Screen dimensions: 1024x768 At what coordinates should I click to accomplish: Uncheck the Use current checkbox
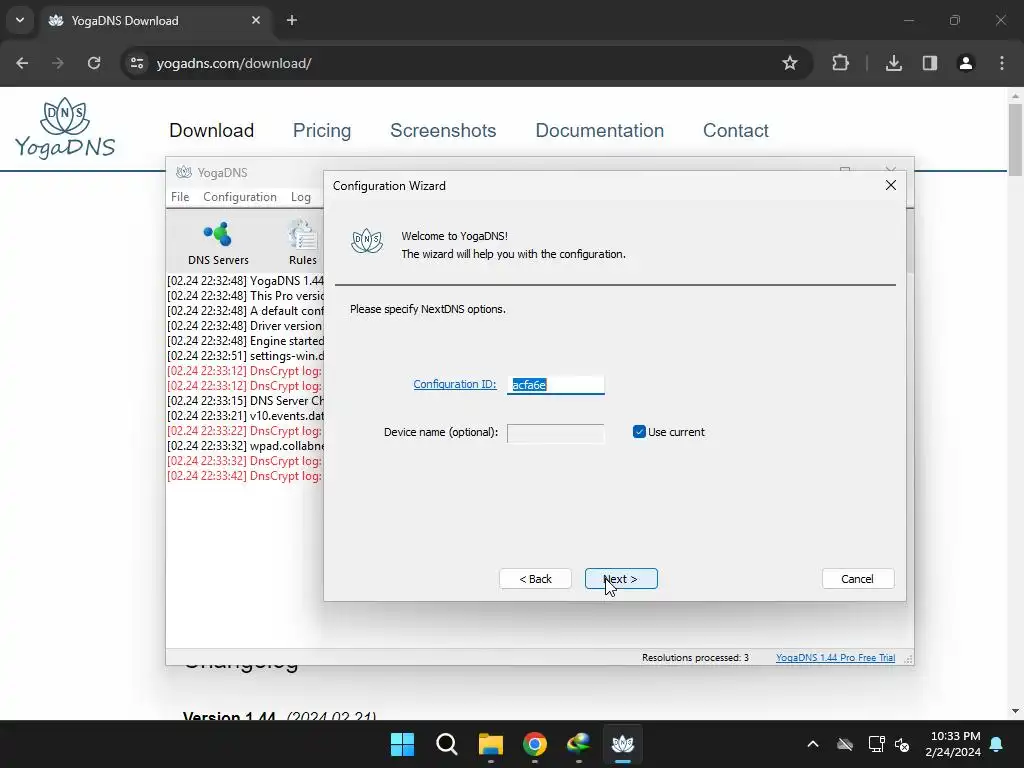(x=639, y=432)
